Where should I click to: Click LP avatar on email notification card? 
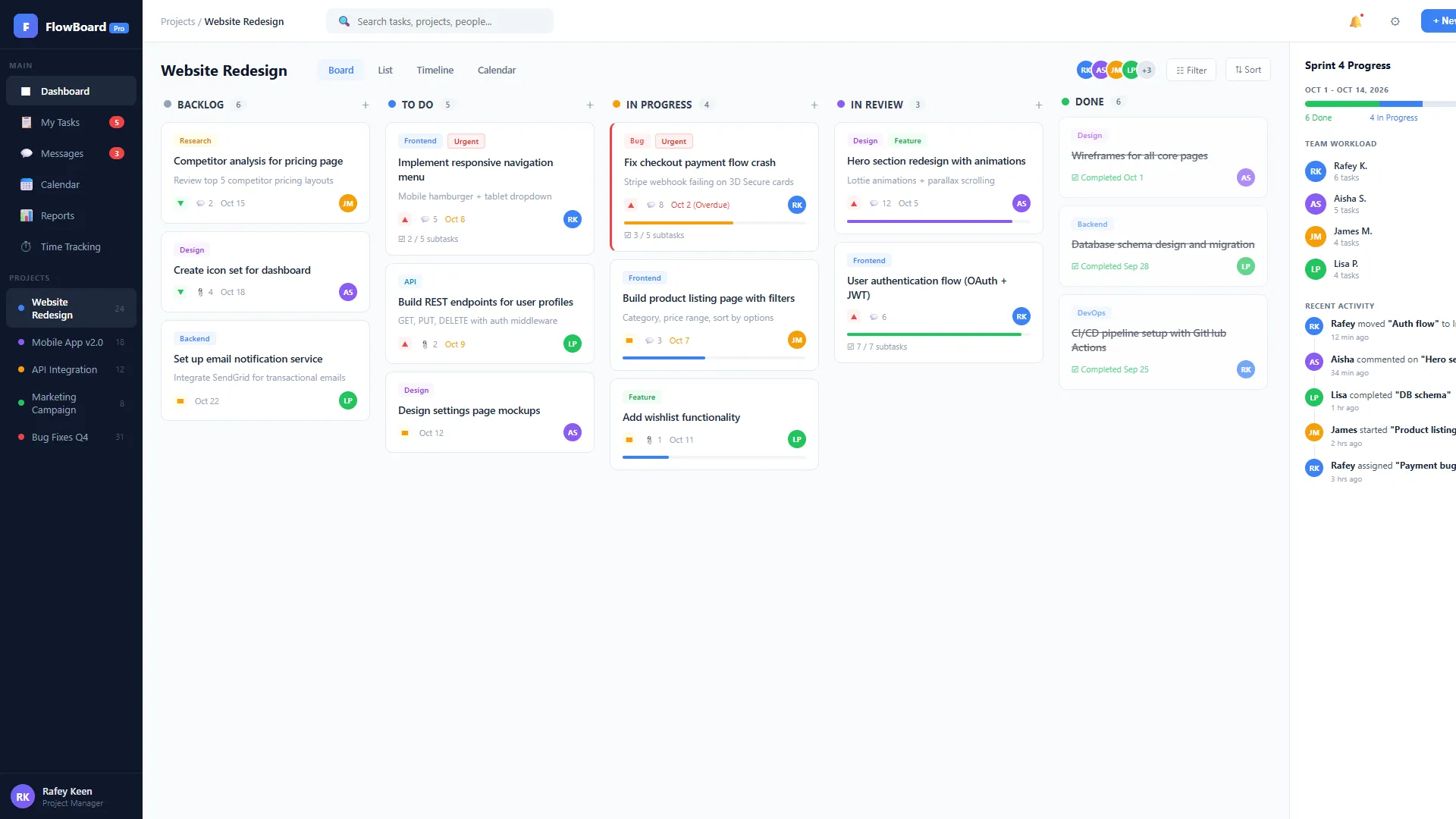348,400
